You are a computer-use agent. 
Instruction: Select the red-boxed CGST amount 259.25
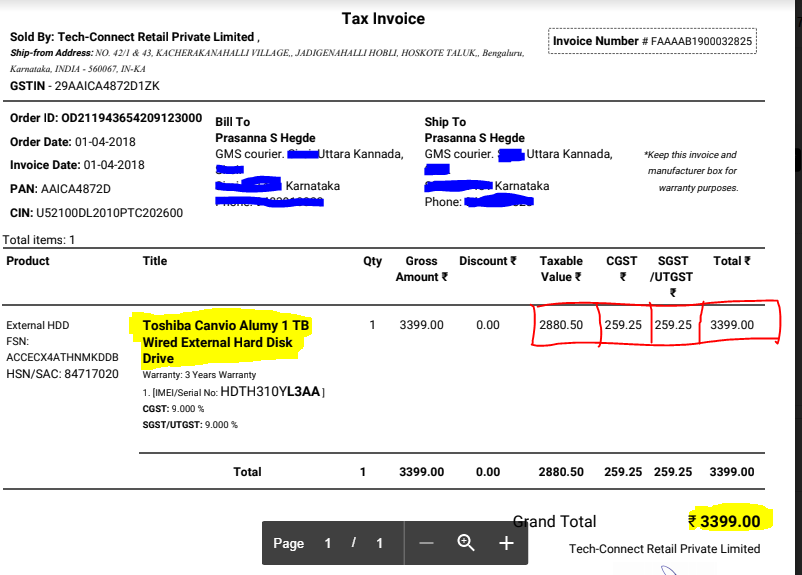(x=622, y=325)
